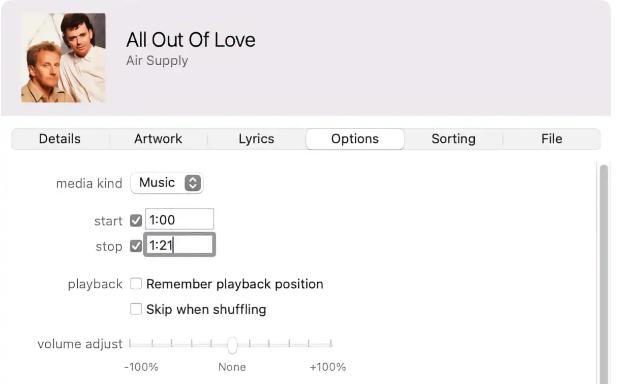619x392 pixels.
Task: Open the Lyrics tab
Action: [x=256, y=139]
